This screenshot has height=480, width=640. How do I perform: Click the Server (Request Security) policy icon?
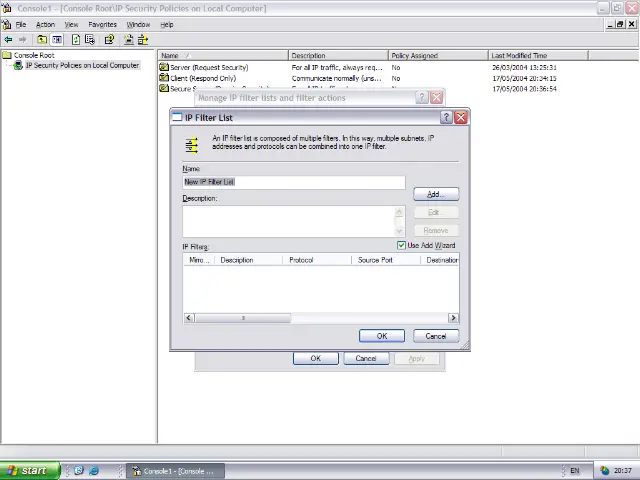pyautogui.click(x=164, y=67)
